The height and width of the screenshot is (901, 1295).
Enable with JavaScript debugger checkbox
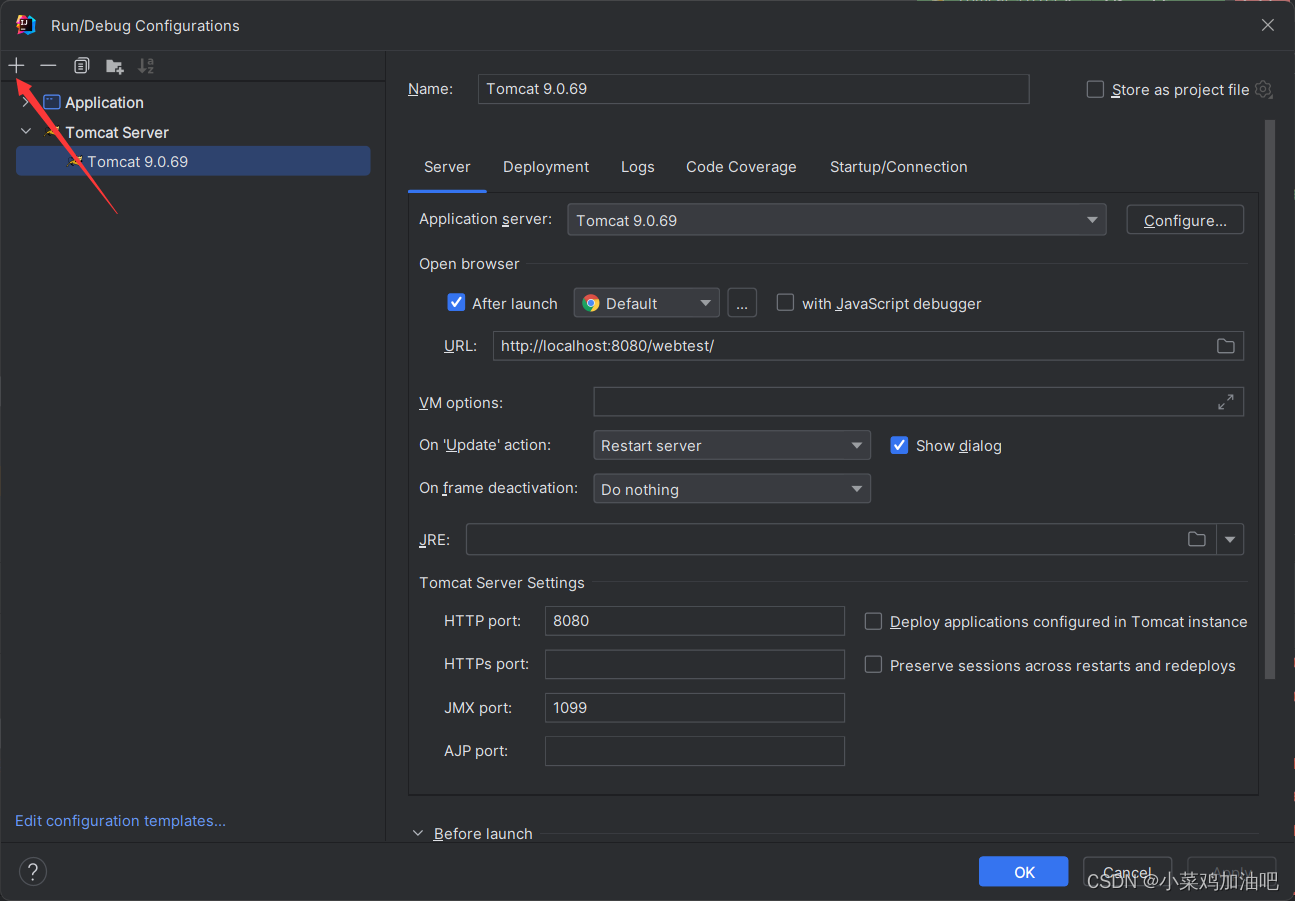tap(785, 302)
